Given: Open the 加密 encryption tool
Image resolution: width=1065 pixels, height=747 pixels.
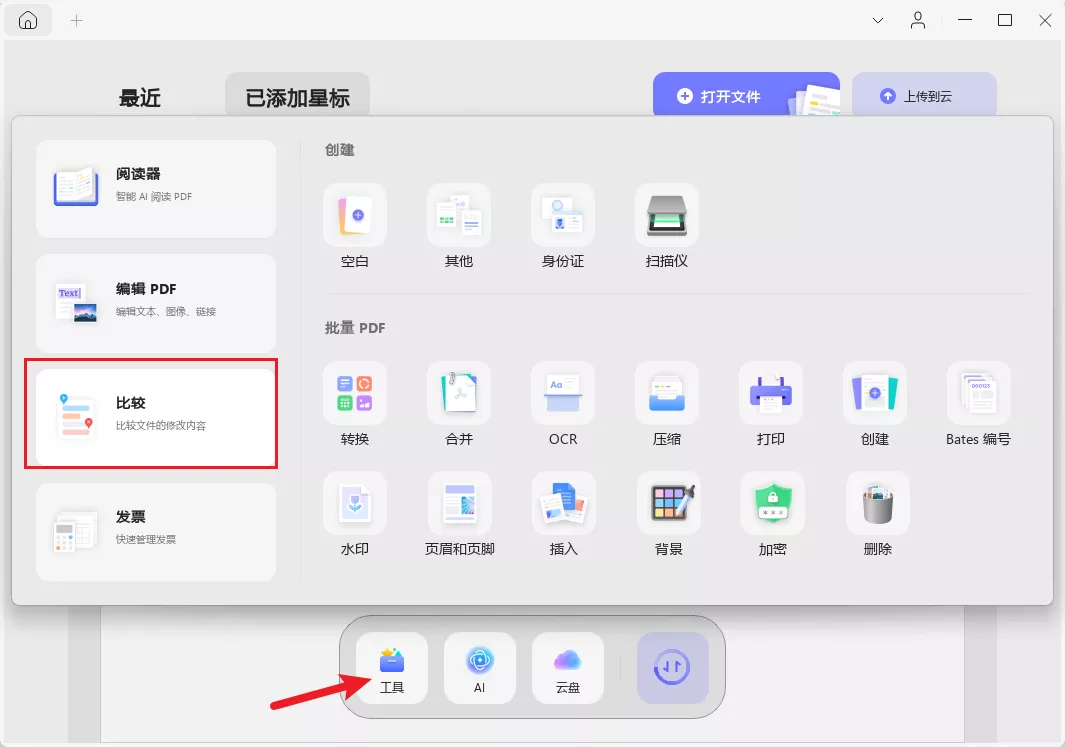Looking at the screenshot, I should pyautogui.click(x=771, y=513).
